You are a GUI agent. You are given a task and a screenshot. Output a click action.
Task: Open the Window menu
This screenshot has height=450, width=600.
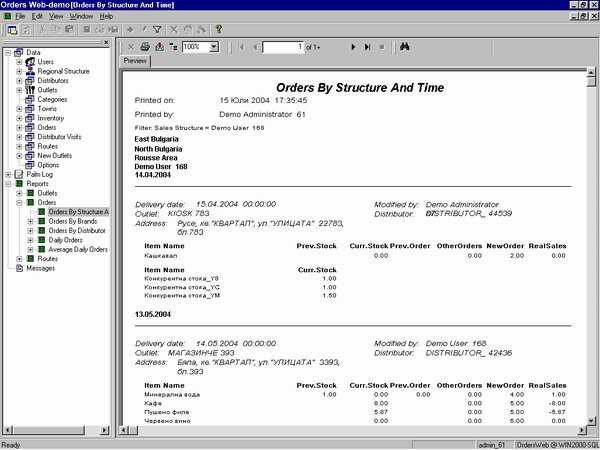pos(81,17)
